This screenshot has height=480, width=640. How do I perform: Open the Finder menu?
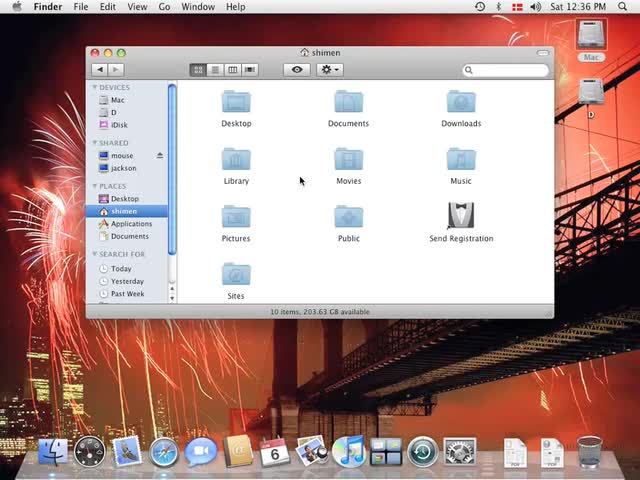click(x=48, y=7)
